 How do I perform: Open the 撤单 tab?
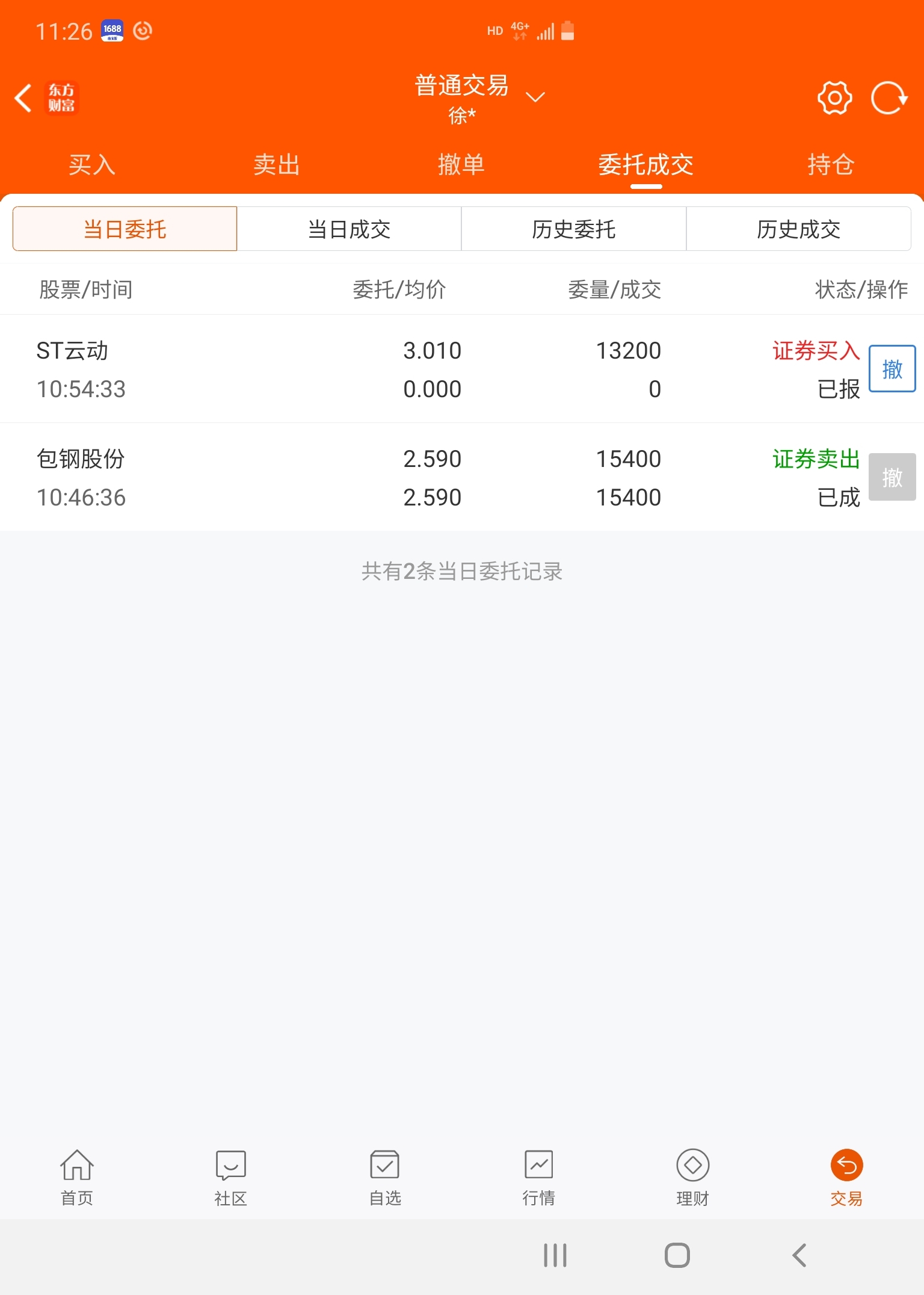pyautogui.click(x=461, y=164)
